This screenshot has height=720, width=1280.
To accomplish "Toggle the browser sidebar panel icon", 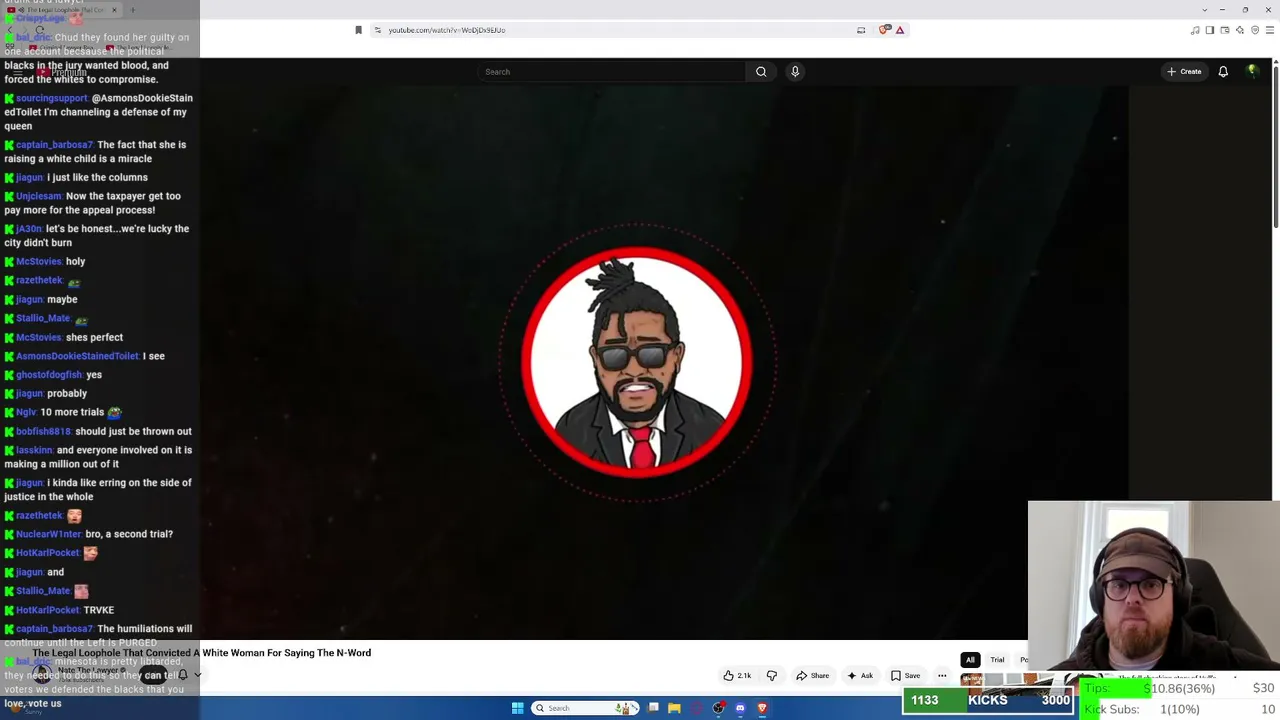I will 1210,30.
